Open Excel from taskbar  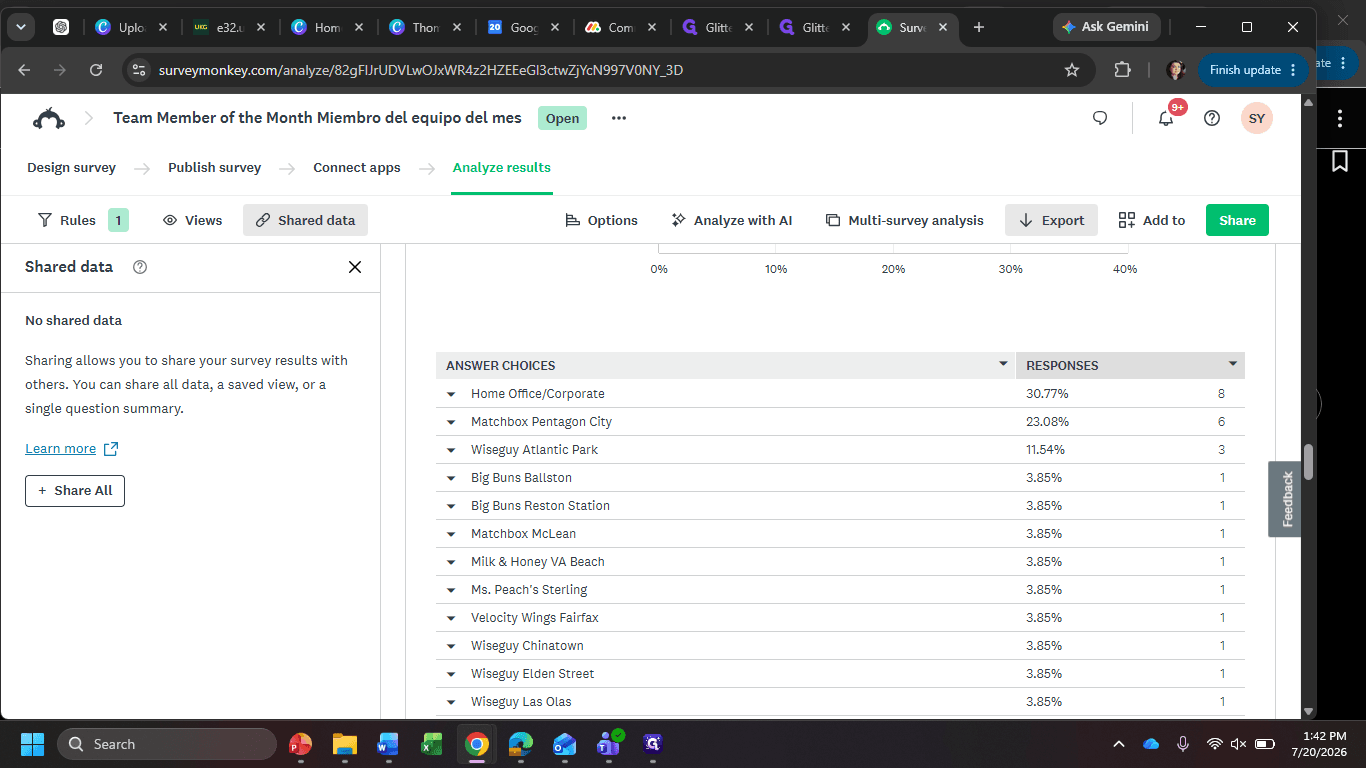[x=432, y=744]
